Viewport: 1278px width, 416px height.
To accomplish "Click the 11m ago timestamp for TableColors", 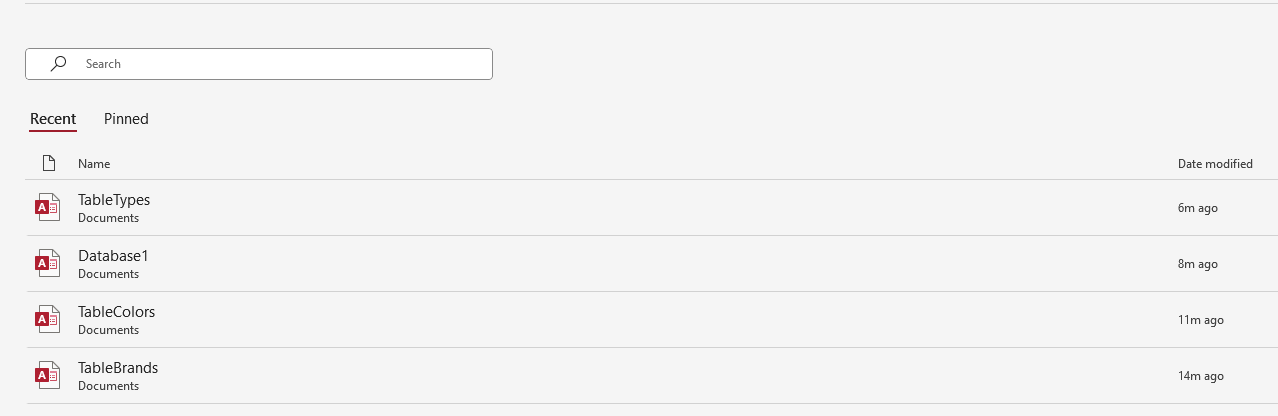I will click(x=1200, y=320).
